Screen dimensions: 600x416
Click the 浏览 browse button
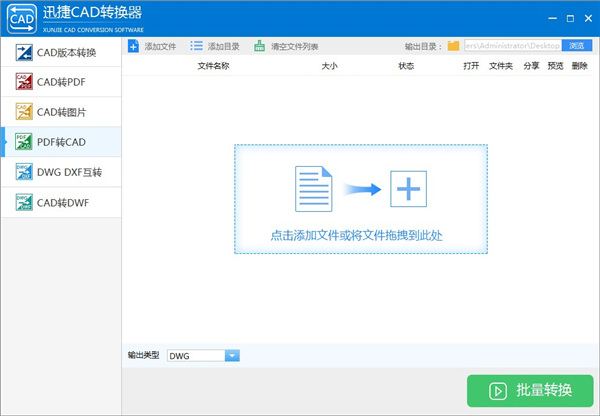click(577, 46)
